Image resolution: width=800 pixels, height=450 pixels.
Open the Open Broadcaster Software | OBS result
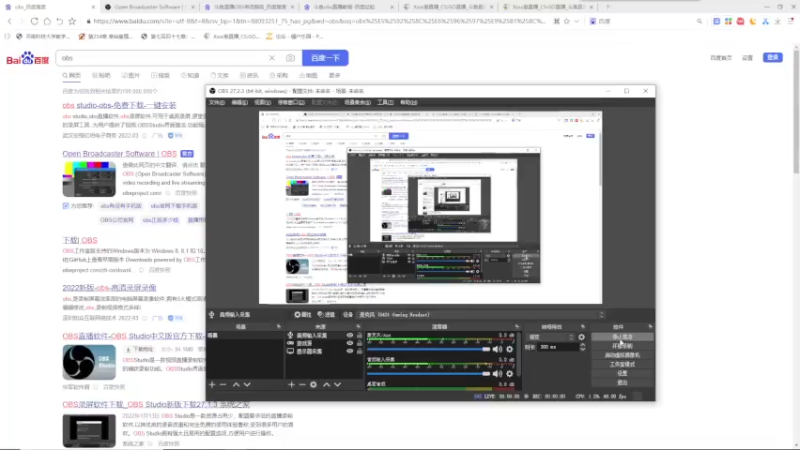119,154
